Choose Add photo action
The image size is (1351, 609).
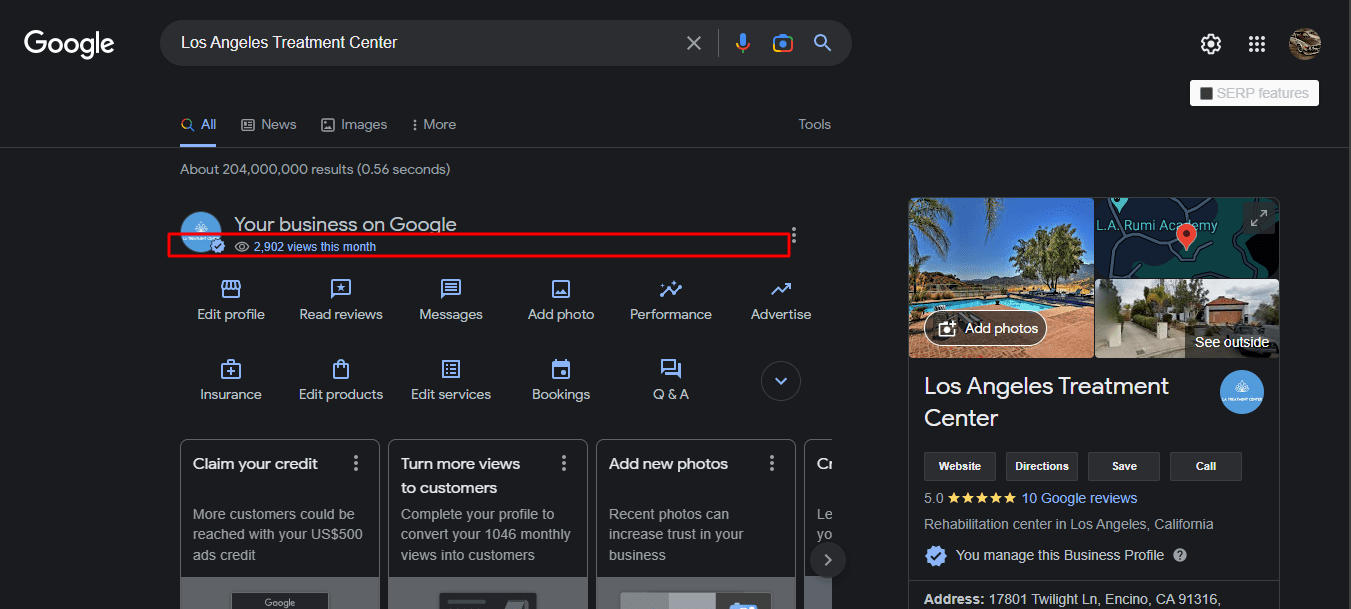(561, 300)
